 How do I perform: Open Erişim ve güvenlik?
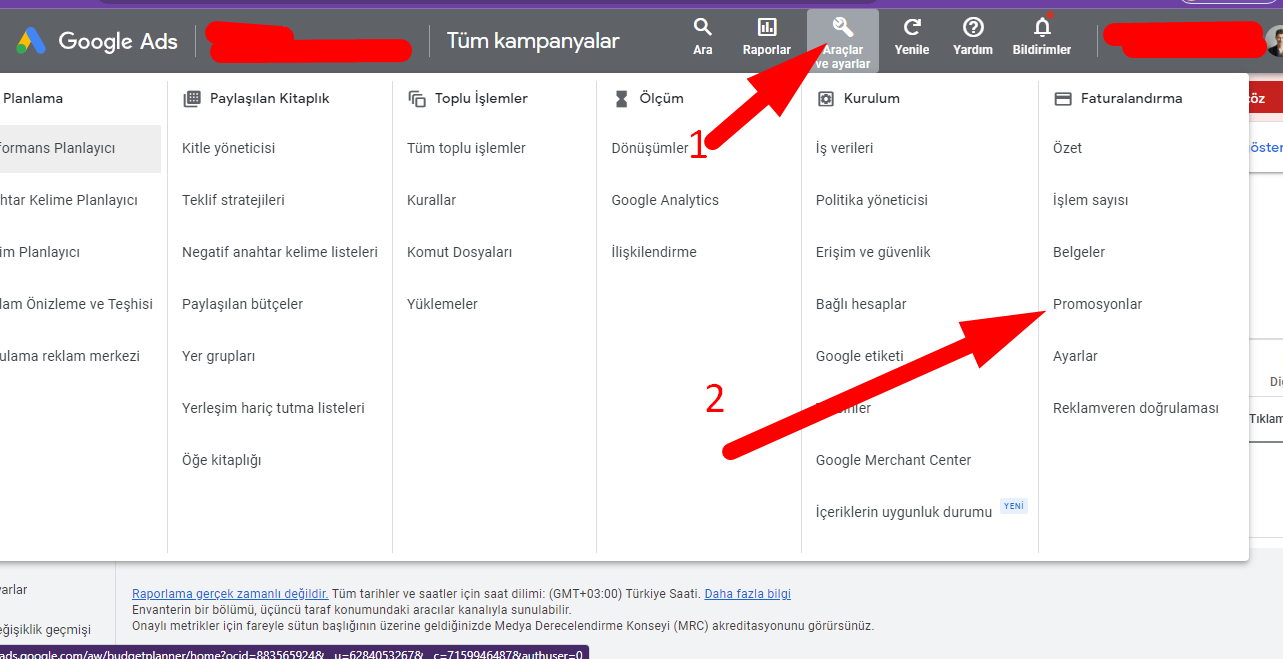click(873, 252)
